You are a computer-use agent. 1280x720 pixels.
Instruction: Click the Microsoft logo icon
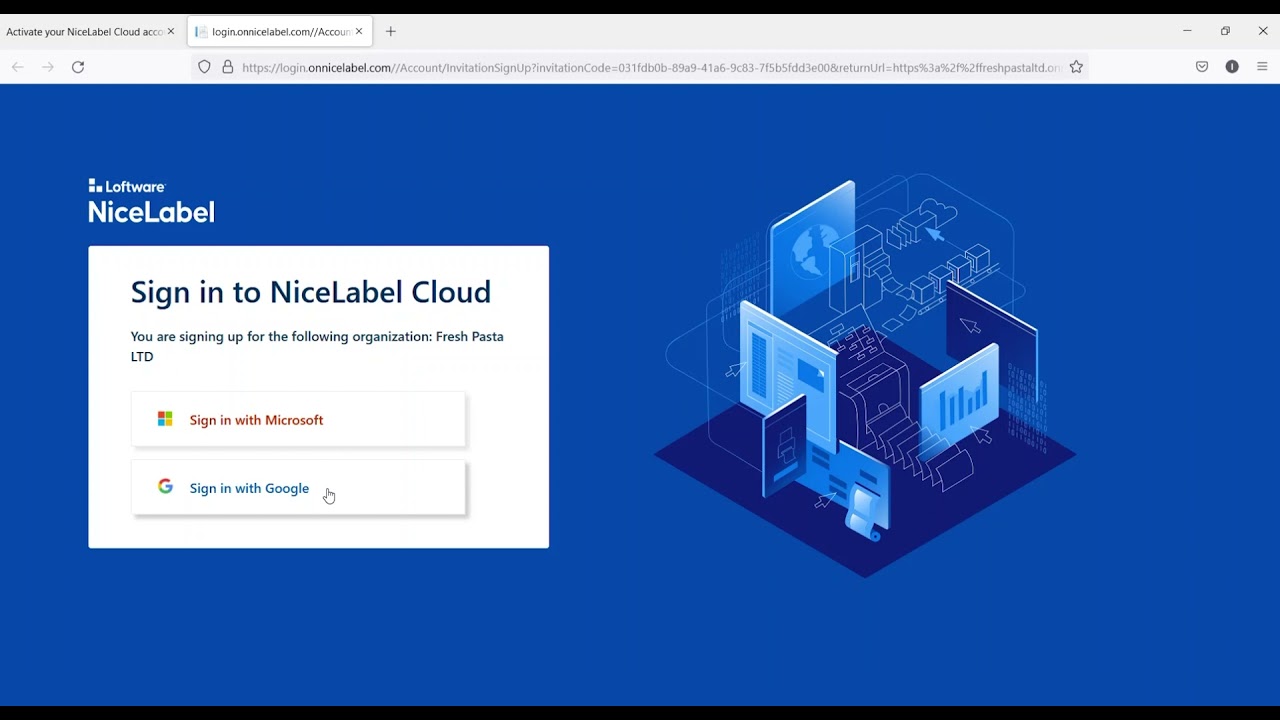click(x=165, y=419)
